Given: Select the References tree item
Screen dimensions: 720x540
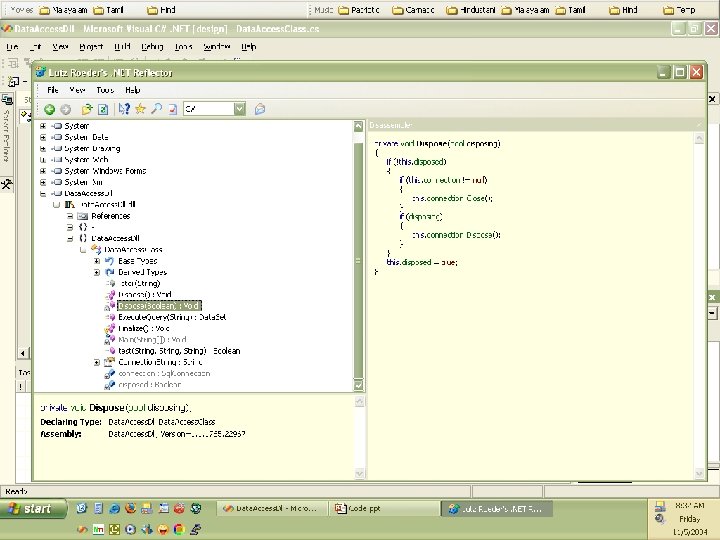Looking at the screenshot, I should point(110,216).
